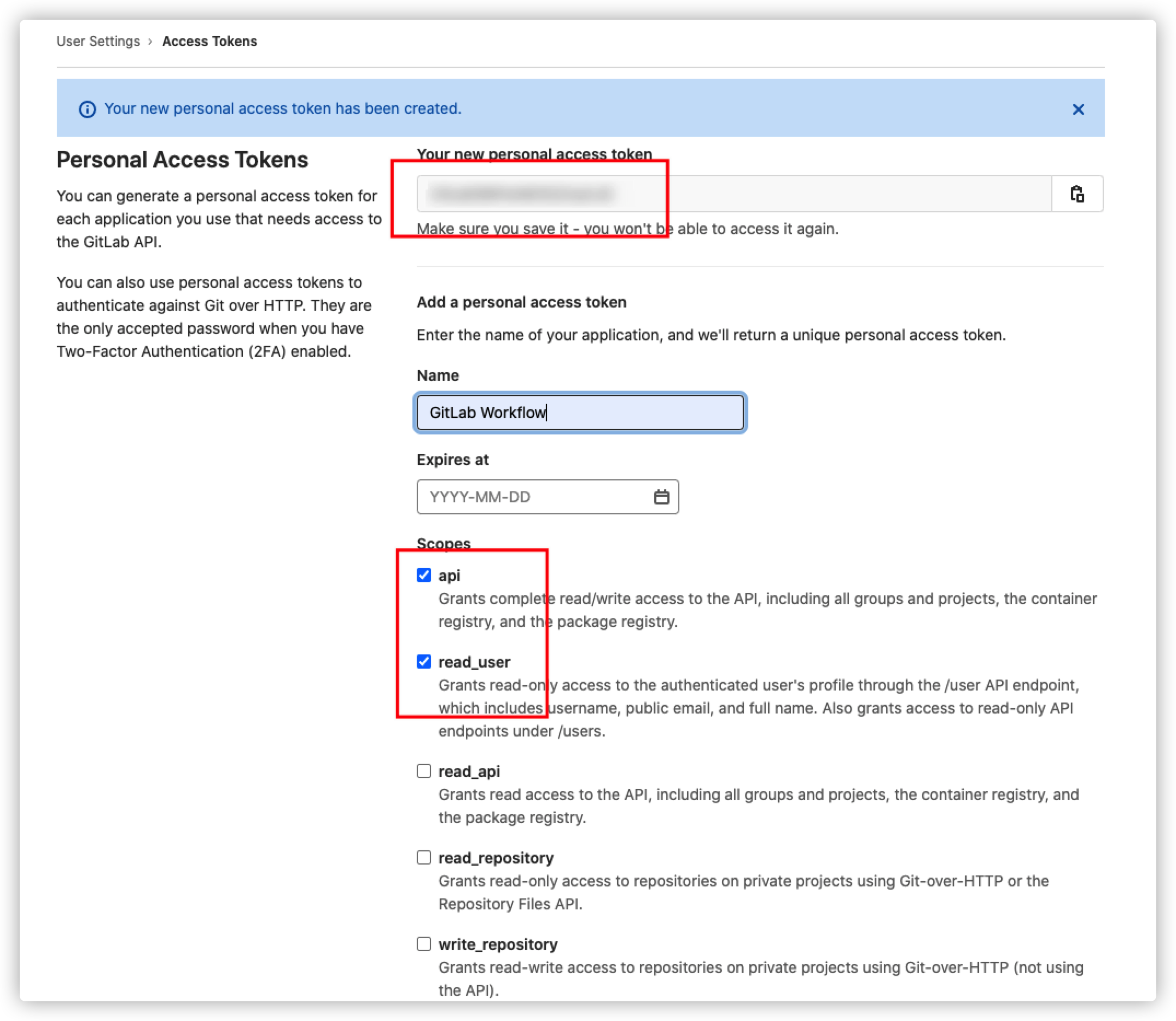Click the read_api scope label

click(x=469, y=771)
